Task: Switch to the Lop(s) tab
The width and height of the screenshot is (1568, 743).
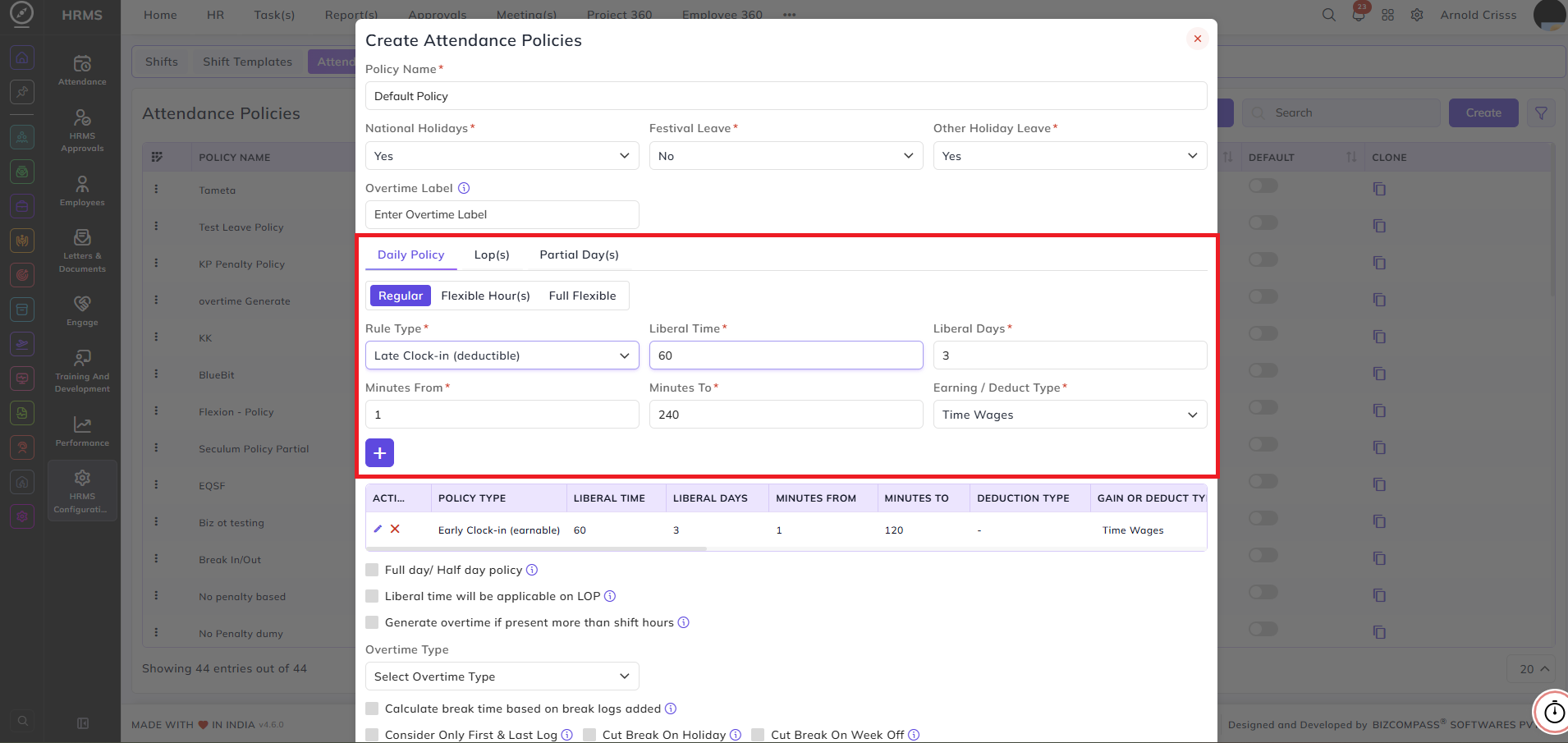Action: 492,255
